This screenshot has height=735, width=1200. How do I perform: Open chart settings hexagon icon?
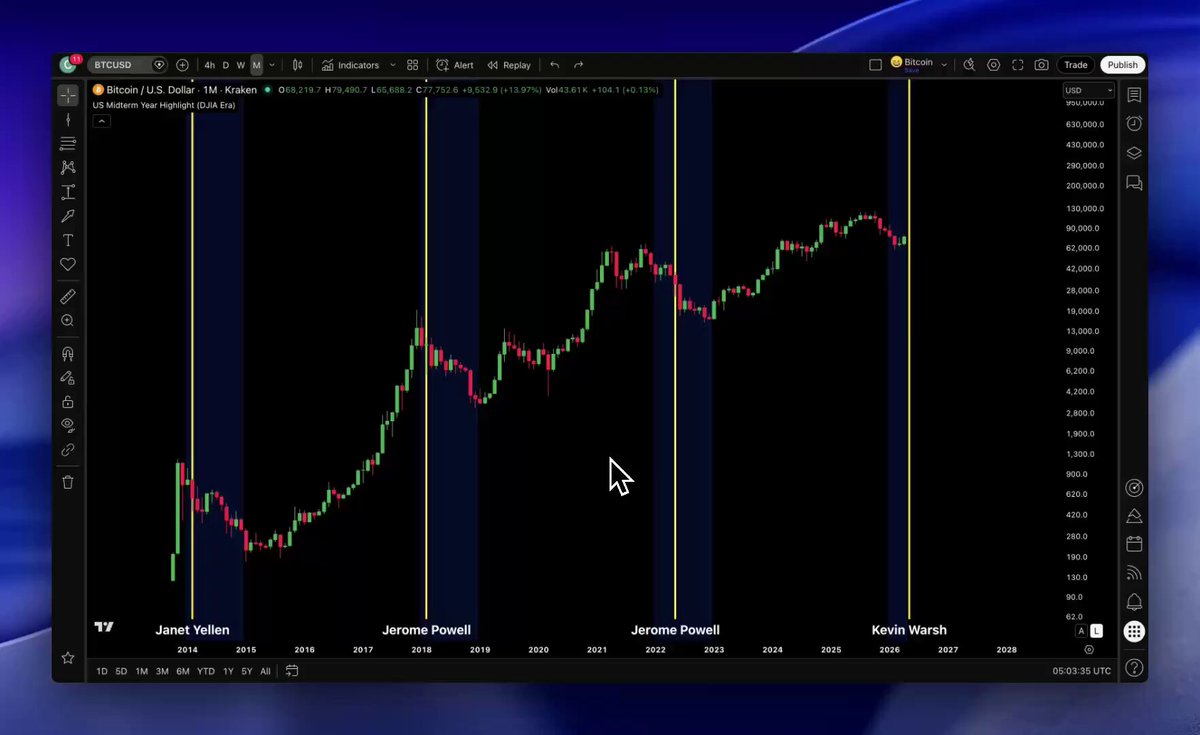(x=993, y=65)
